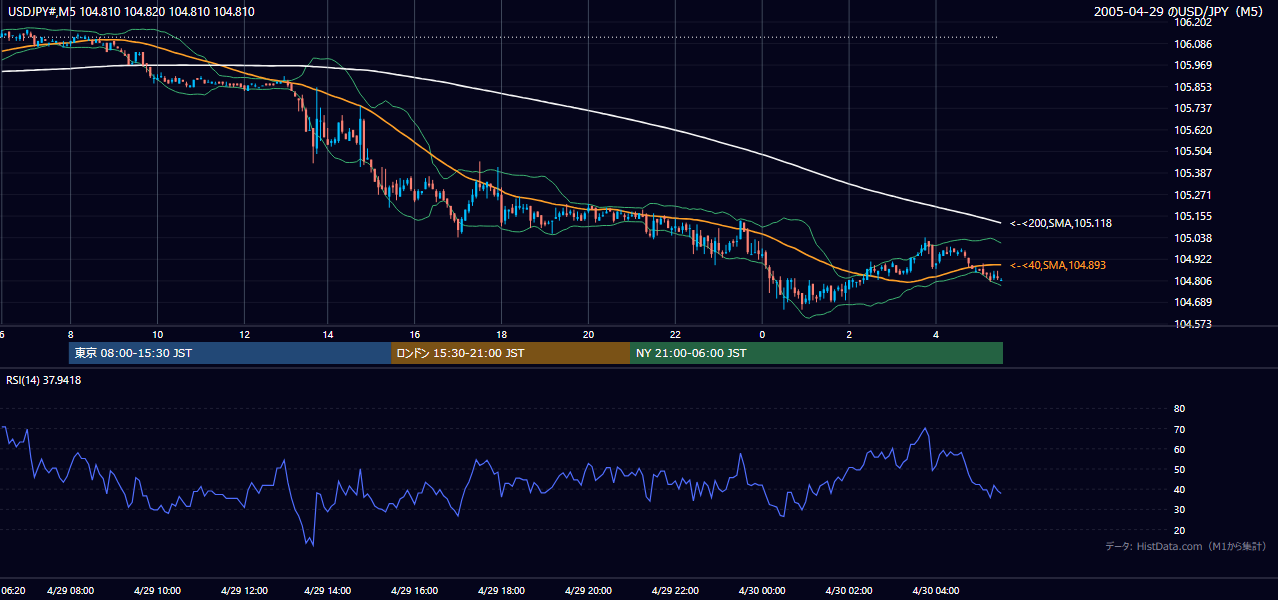Click the hour label 8 under the price chart
The height and width of the screenshot is (600, 1278).
(71, 335)
